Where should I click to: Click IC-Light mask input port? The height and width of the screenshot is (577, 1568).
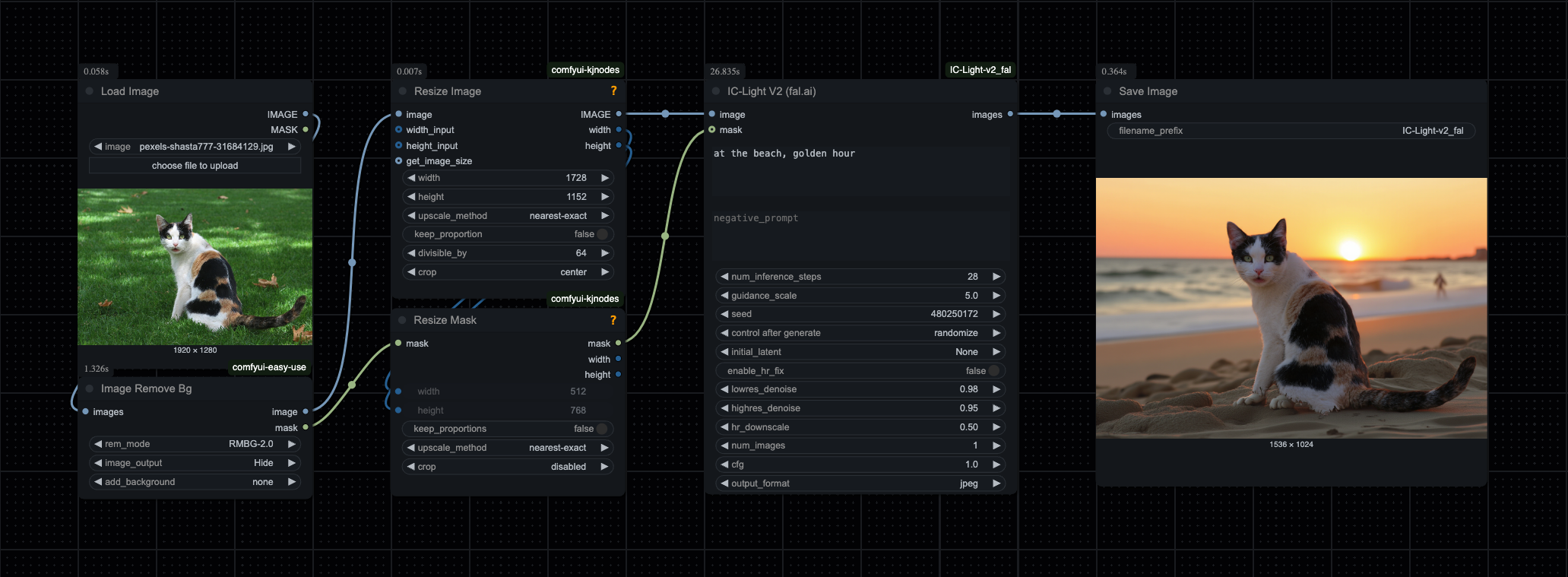click(x=712, y=130)
